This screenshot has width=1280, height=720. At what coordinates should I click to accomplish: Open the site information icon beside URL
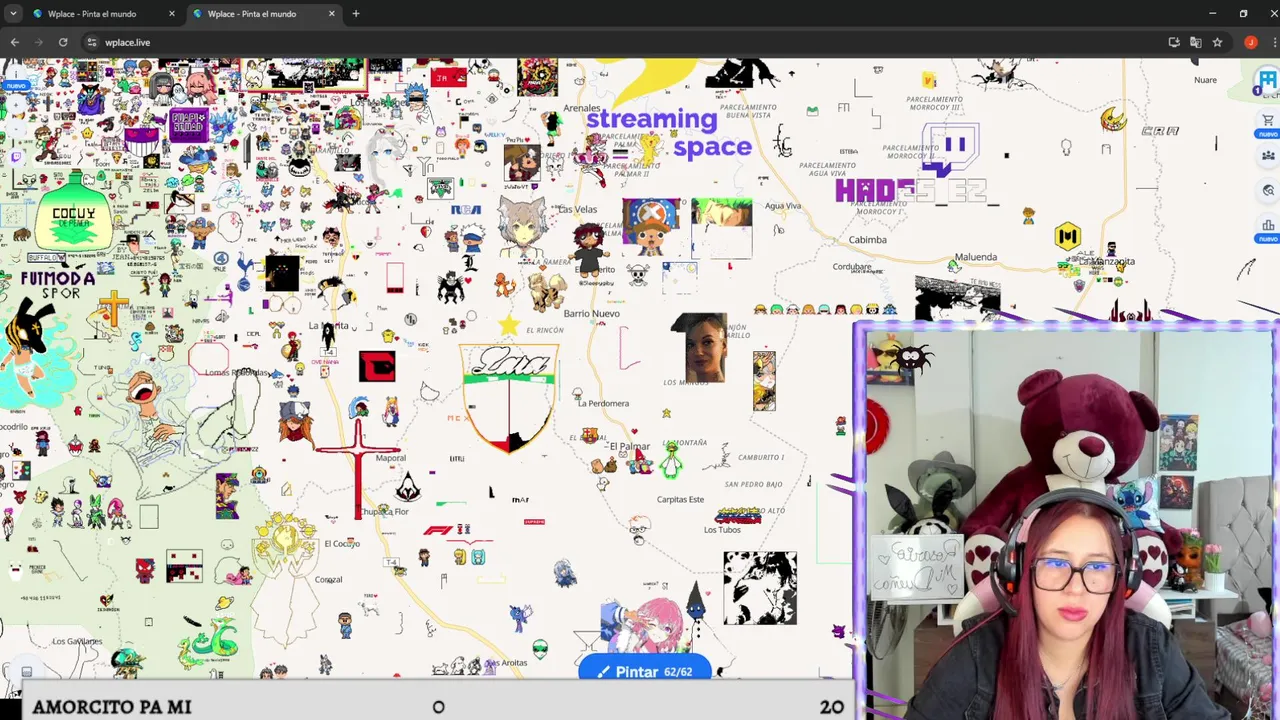point(91,42)
